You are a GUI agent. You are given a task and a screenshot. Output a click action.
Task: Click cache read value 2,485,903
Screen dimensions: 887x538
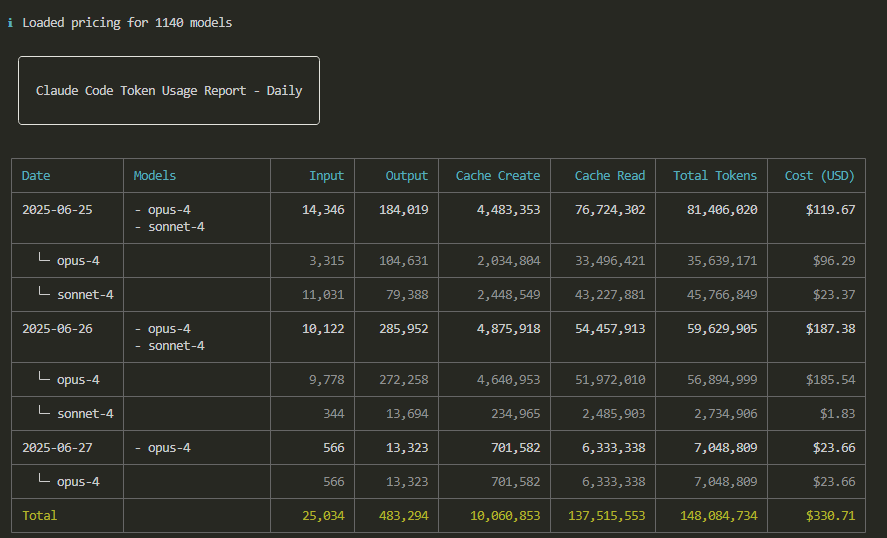pos(614,414)
